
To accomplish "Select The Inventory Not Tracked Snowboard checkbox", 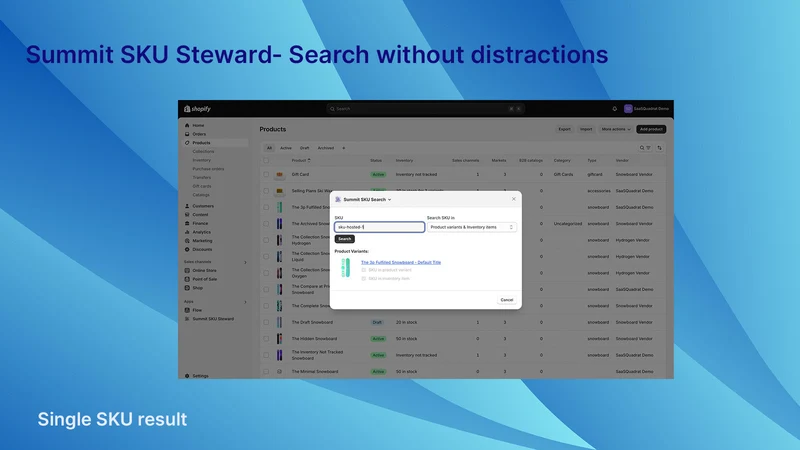I will click(x=266, y=355).
